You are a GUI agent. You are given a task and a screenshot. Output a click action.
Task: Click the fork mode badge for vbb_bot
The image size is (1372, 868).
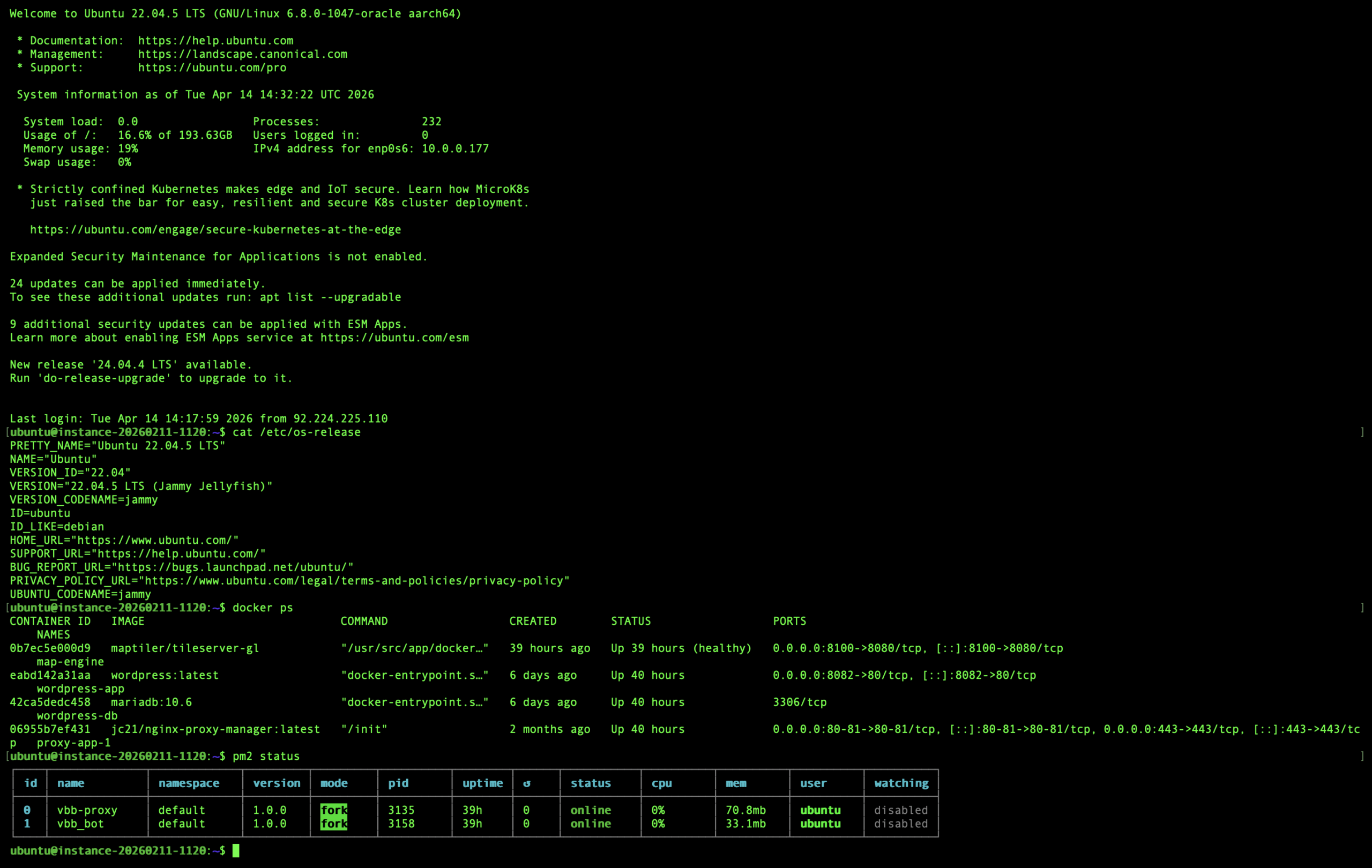tap(334, 824)
